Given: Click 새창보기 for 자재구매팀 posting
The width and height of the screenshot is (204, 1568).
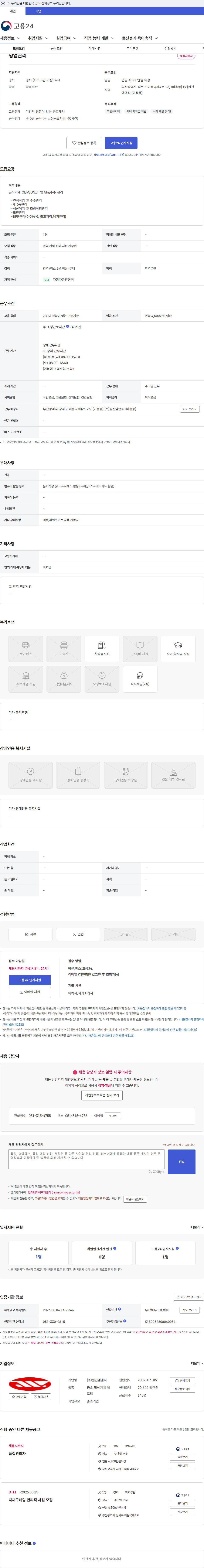Looking at the screenshot, I should tap(183, 1512).
